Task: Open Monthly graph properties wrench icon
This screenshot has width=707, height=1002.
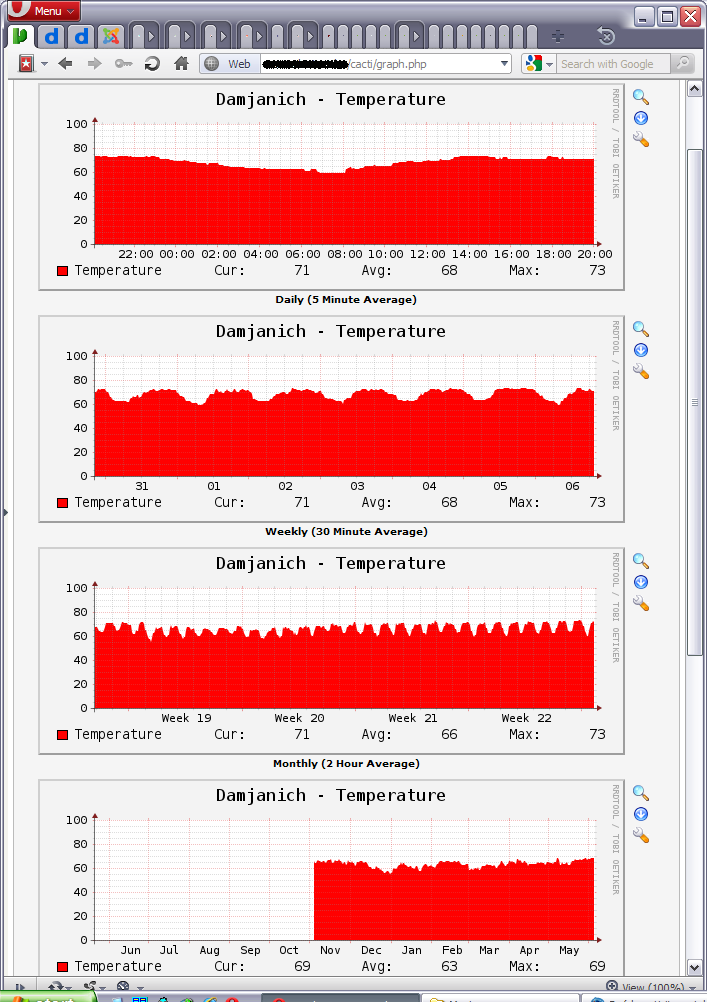Action: [x=641, y=603]
